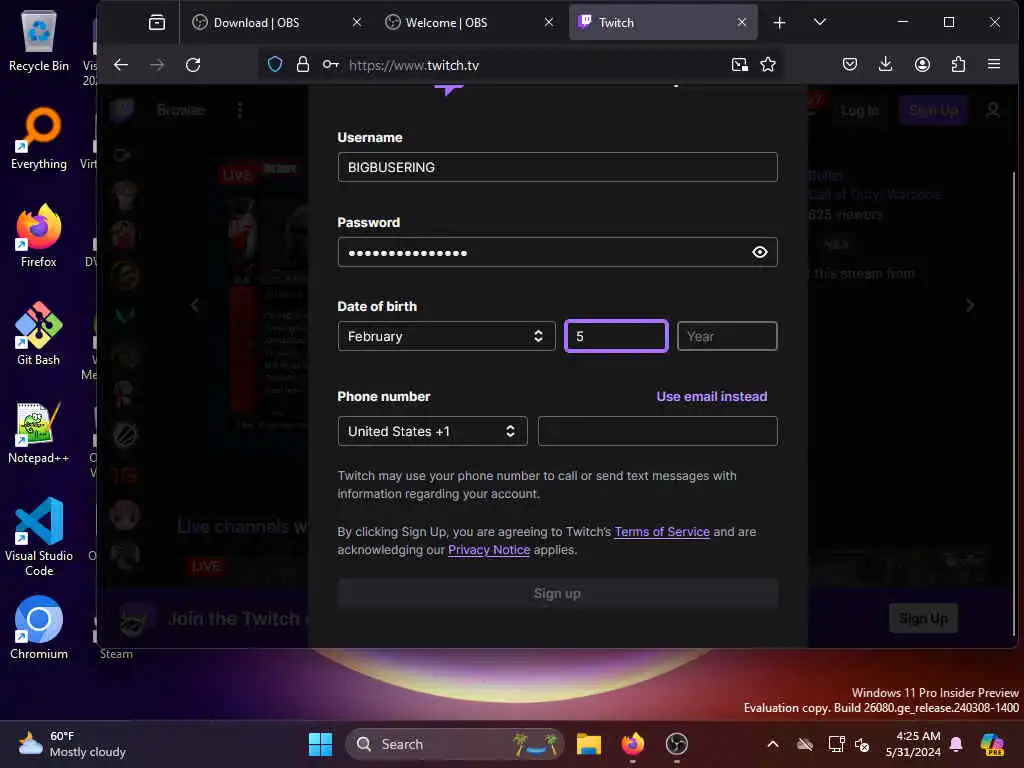Screen dimensions: 1024x768
Task: Click the Username input field
Action: (557, 167)
